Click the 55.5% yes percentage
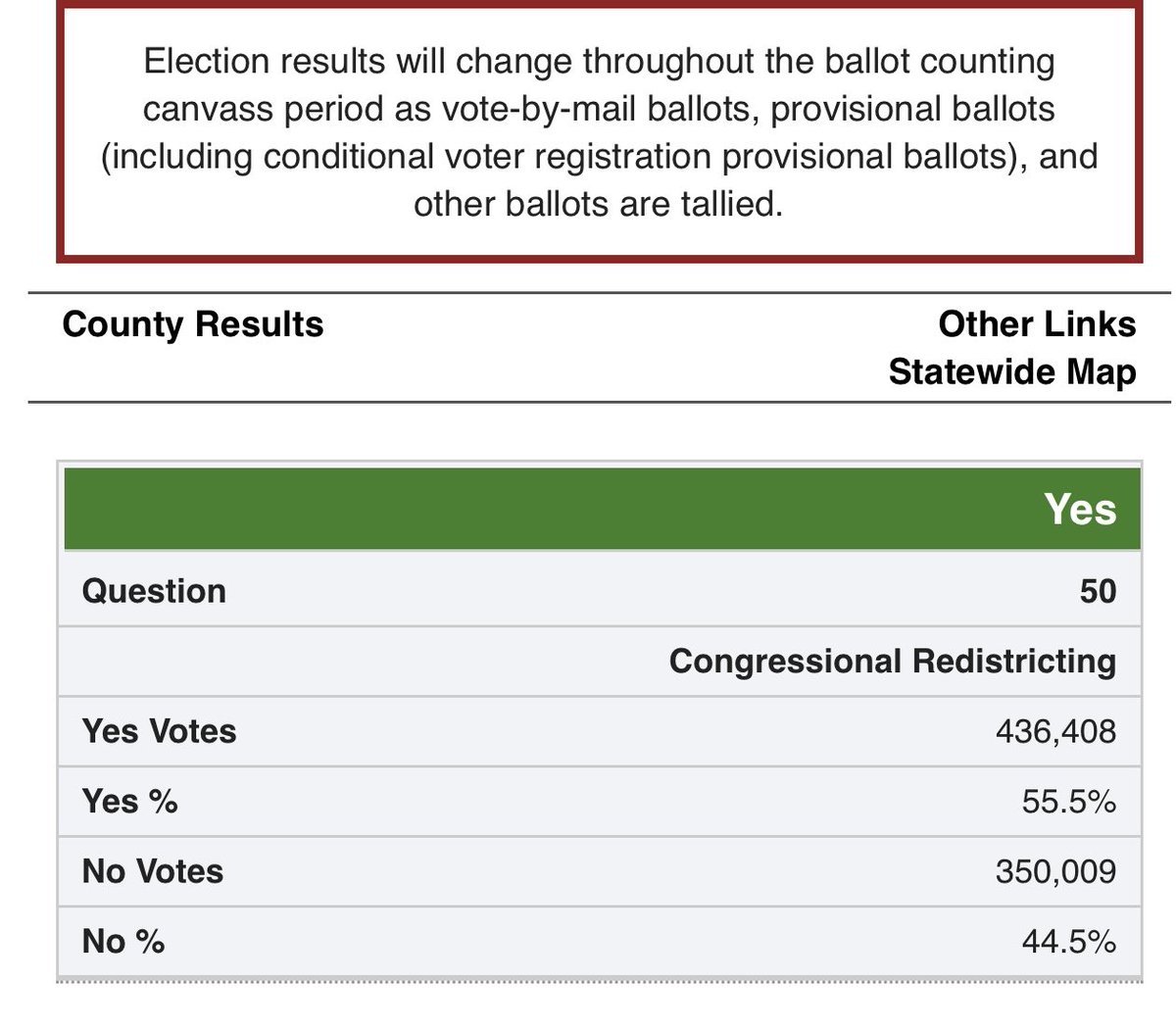Viewport: 1176px width, 1033px height. pyautogui.click(x=1068, y=801)
